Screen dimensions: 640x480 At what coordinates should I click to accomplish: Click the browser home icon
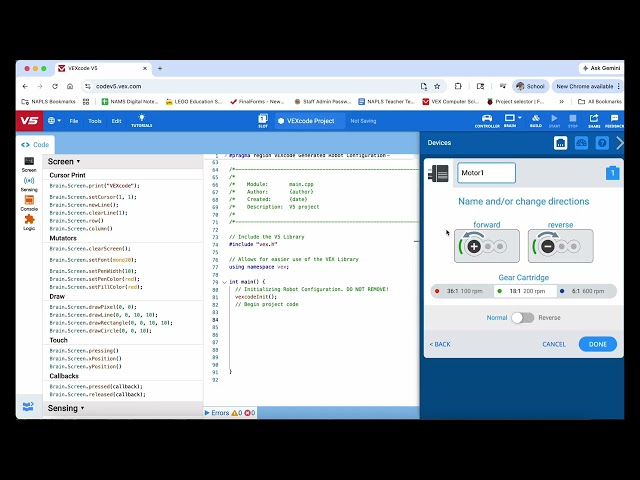[70, 86]
